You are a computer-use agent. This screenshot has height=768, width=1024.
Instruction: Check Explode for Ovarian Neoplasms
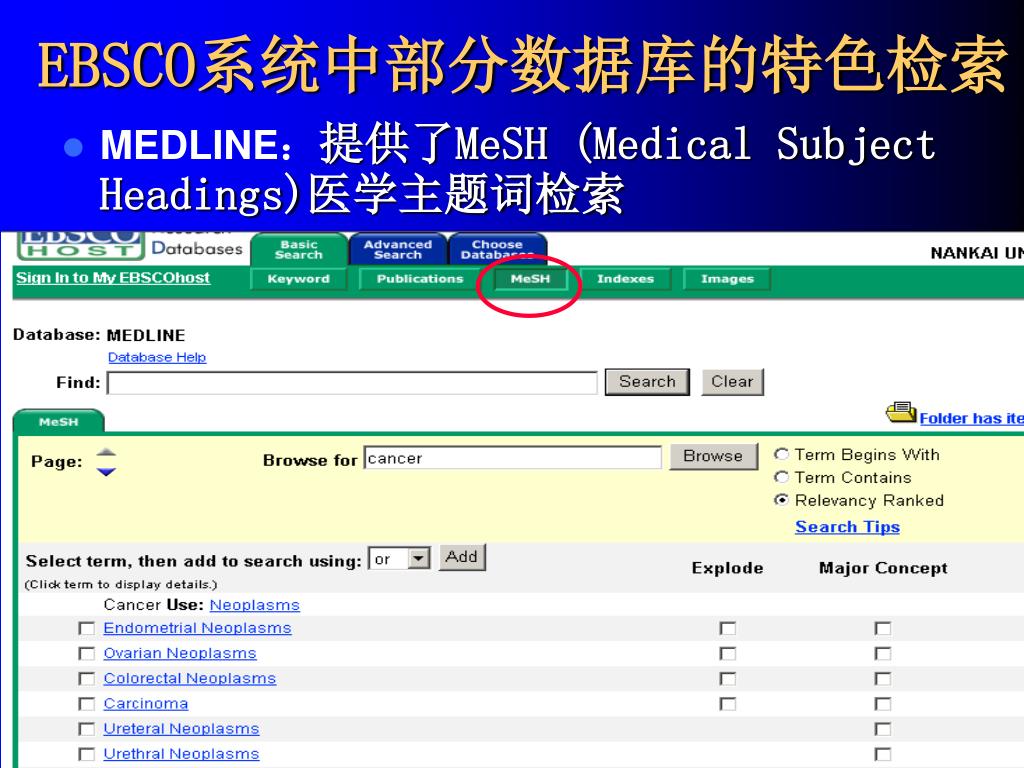tap(728, 654)
